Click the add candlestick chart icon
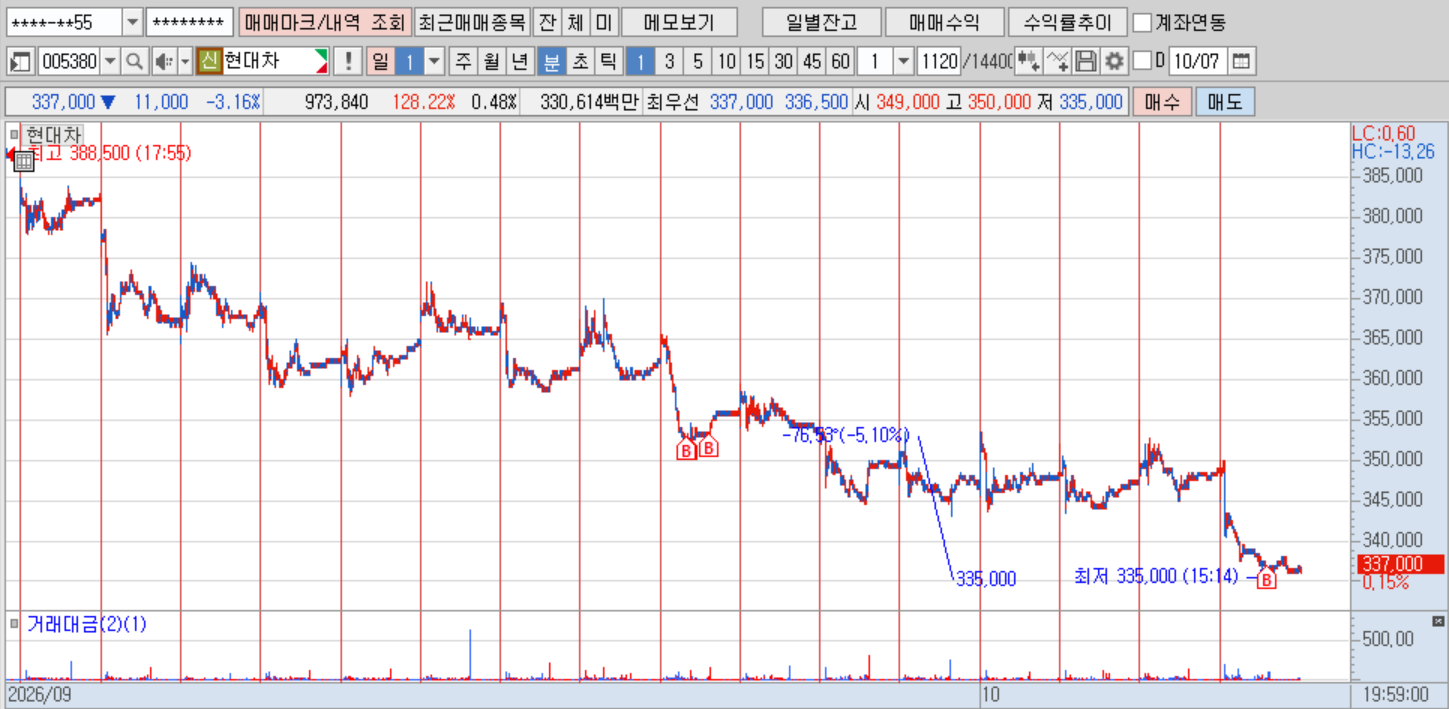Screen dimensions: 1449x709 coord(1029,61)
